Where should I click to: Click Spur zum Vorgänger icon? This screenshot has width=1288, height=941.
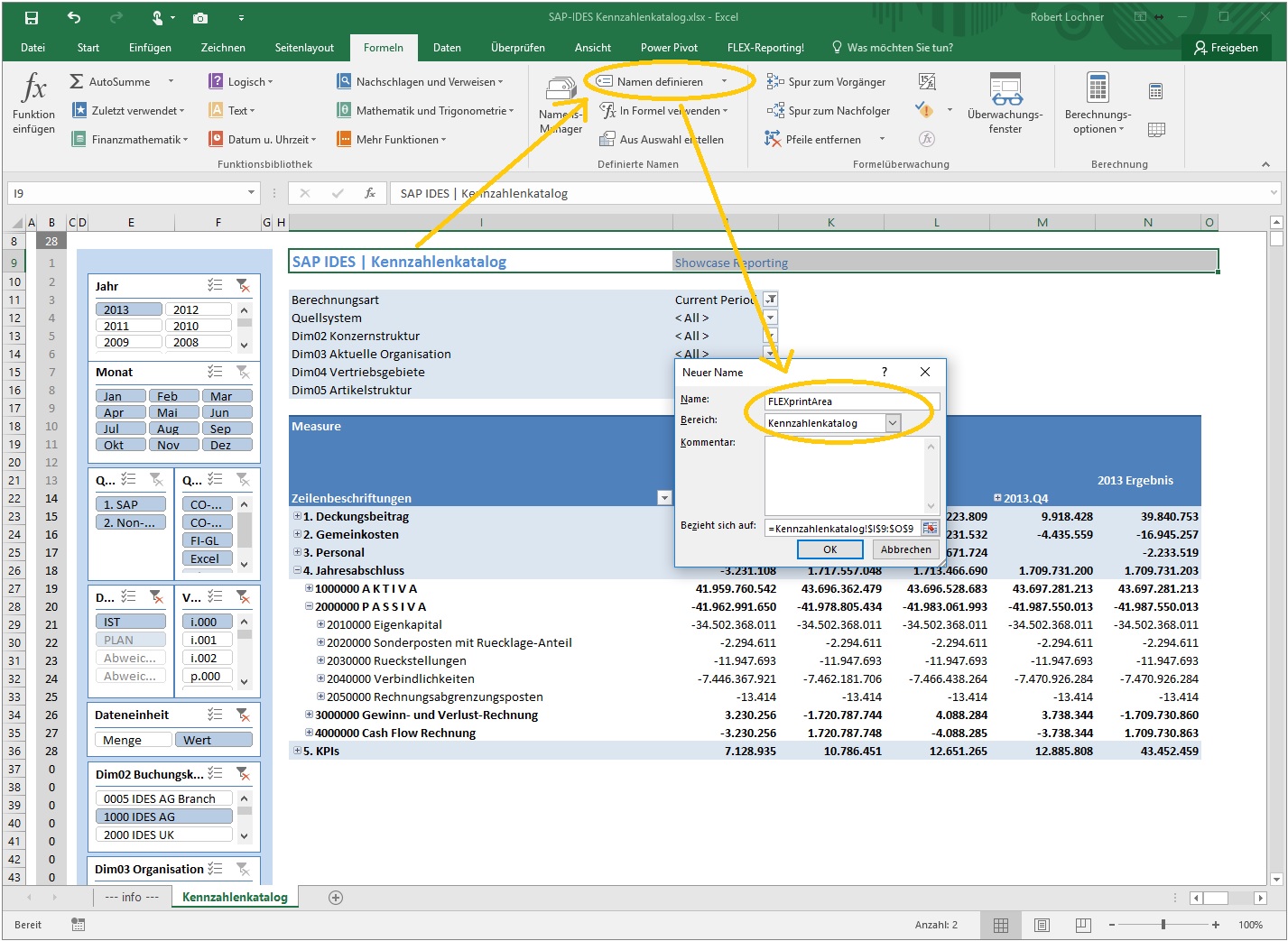(x=774, y=82)
